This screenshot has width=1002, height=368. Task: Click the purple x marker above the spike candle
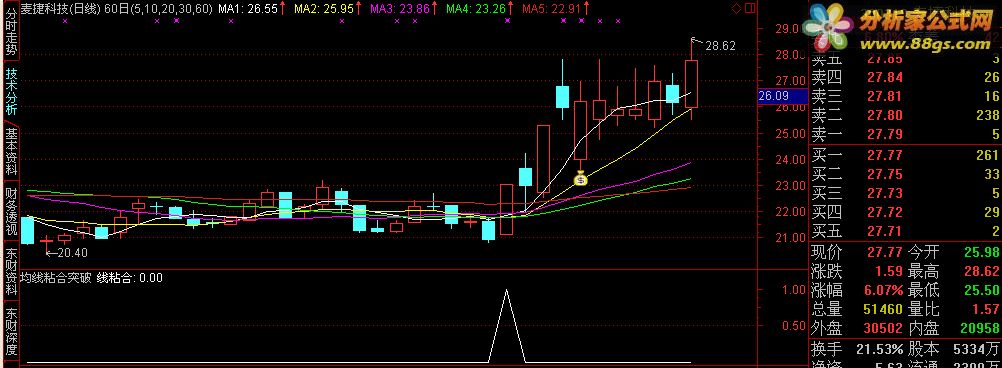508,20
